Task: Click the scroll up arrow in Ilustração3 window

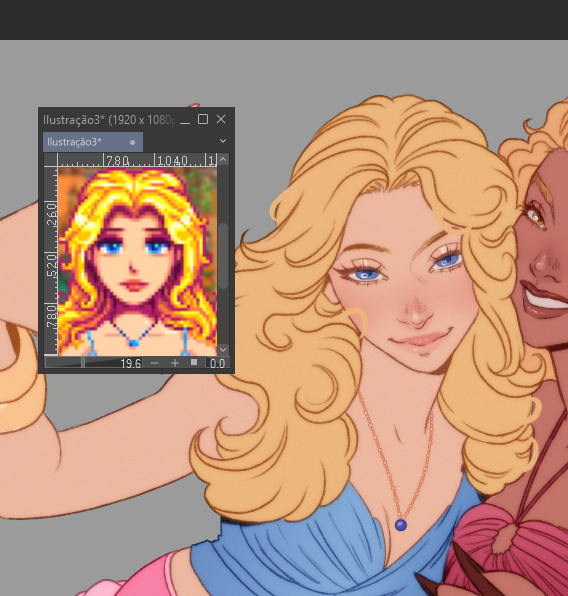Action: (x=223, y=159)
